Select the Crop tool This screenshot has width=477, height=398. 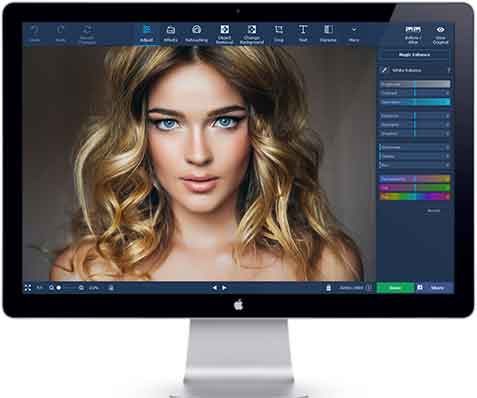(x=279, y=34)
